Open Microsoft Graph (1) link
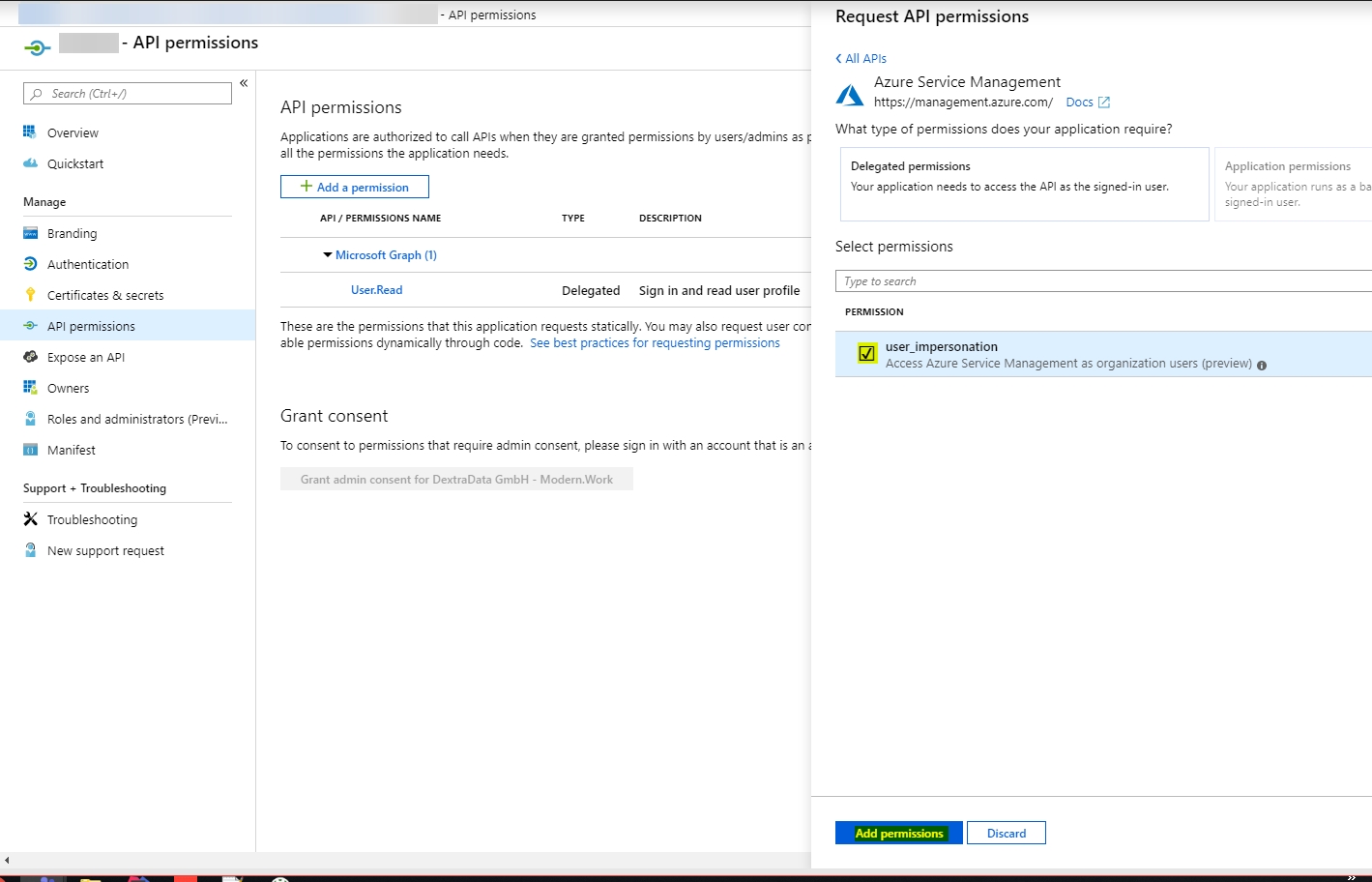 [x=386, y=255]
